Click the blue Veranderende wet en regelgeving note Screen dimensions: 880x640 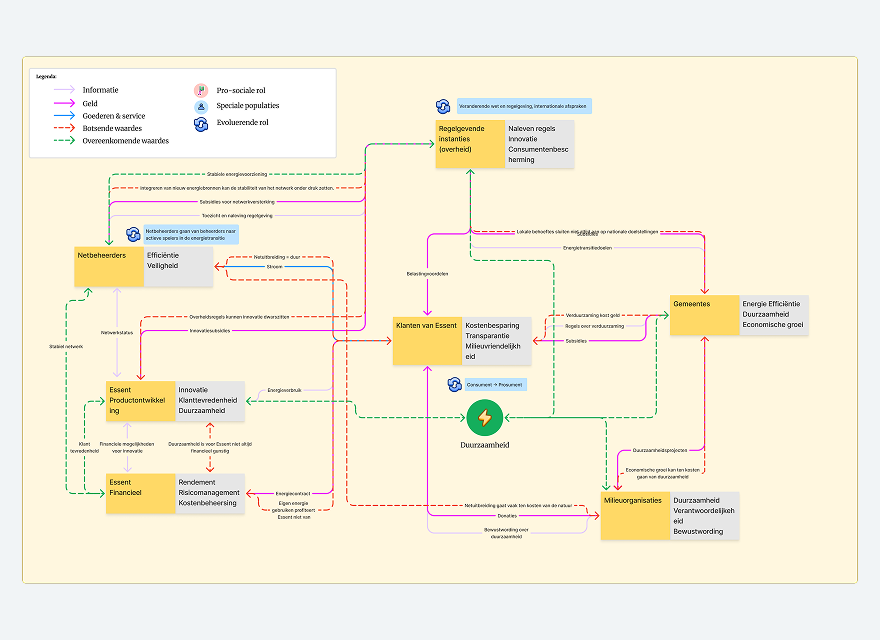524,106
